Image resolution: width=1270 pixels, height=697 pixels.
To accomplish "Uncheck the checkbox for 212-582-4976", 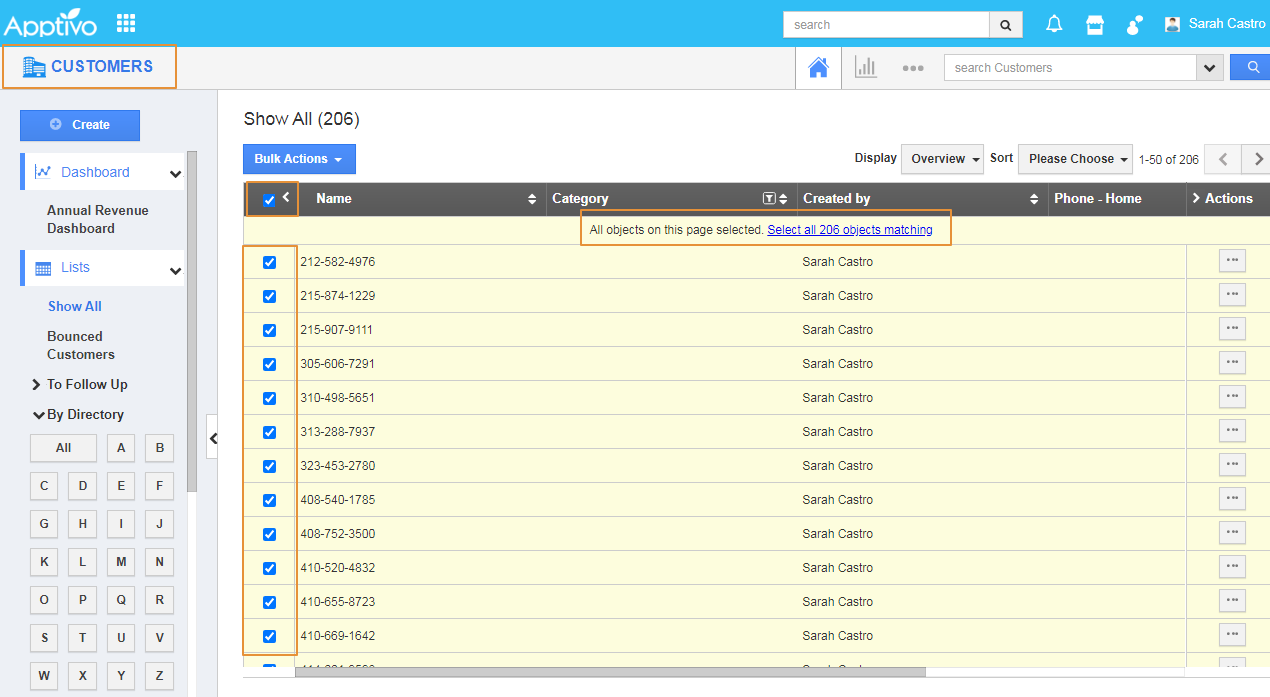I will click(x=269, y=262).
